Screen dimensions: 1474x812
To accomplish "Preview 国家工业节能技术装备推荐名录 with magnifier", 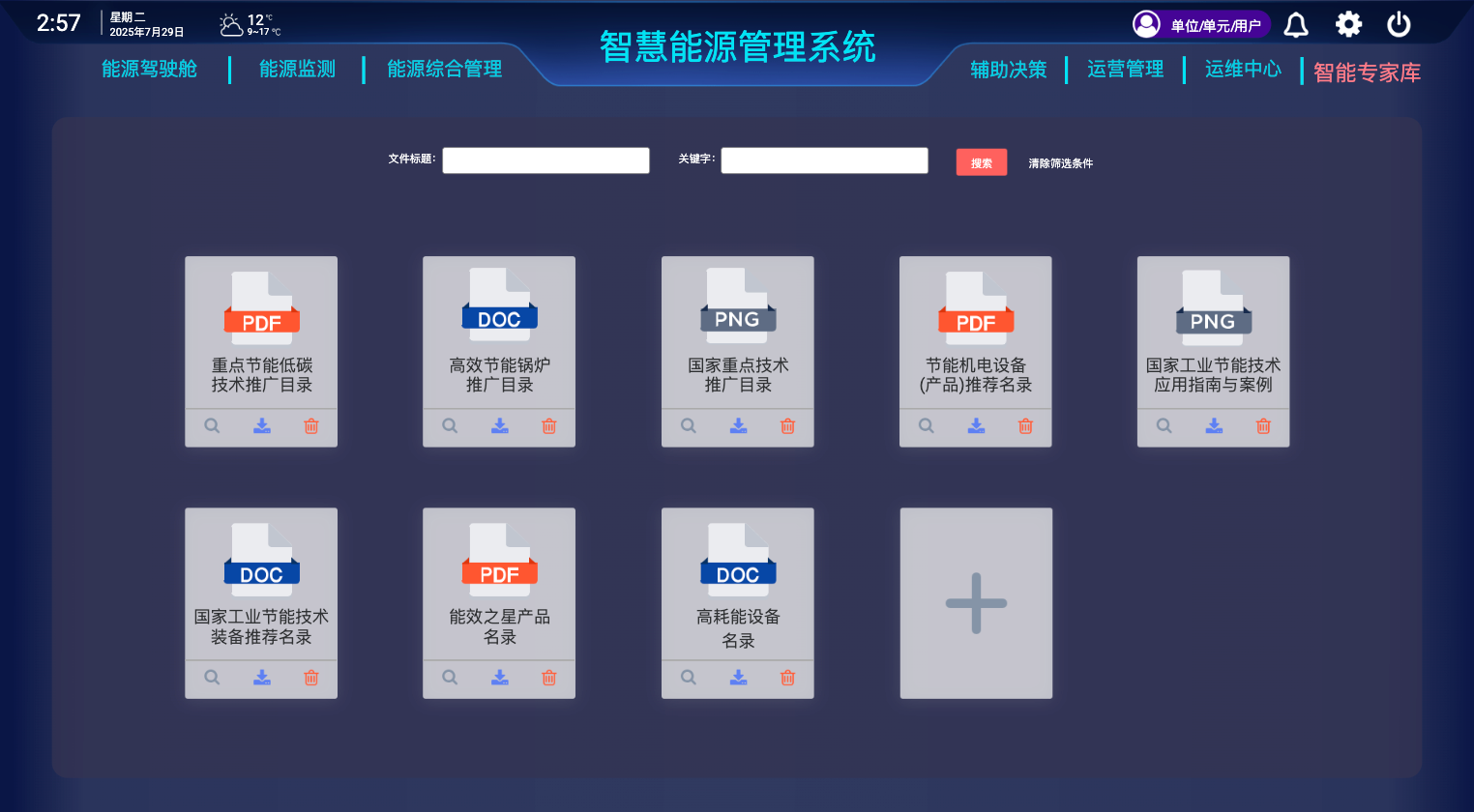I will coord(212,678).
